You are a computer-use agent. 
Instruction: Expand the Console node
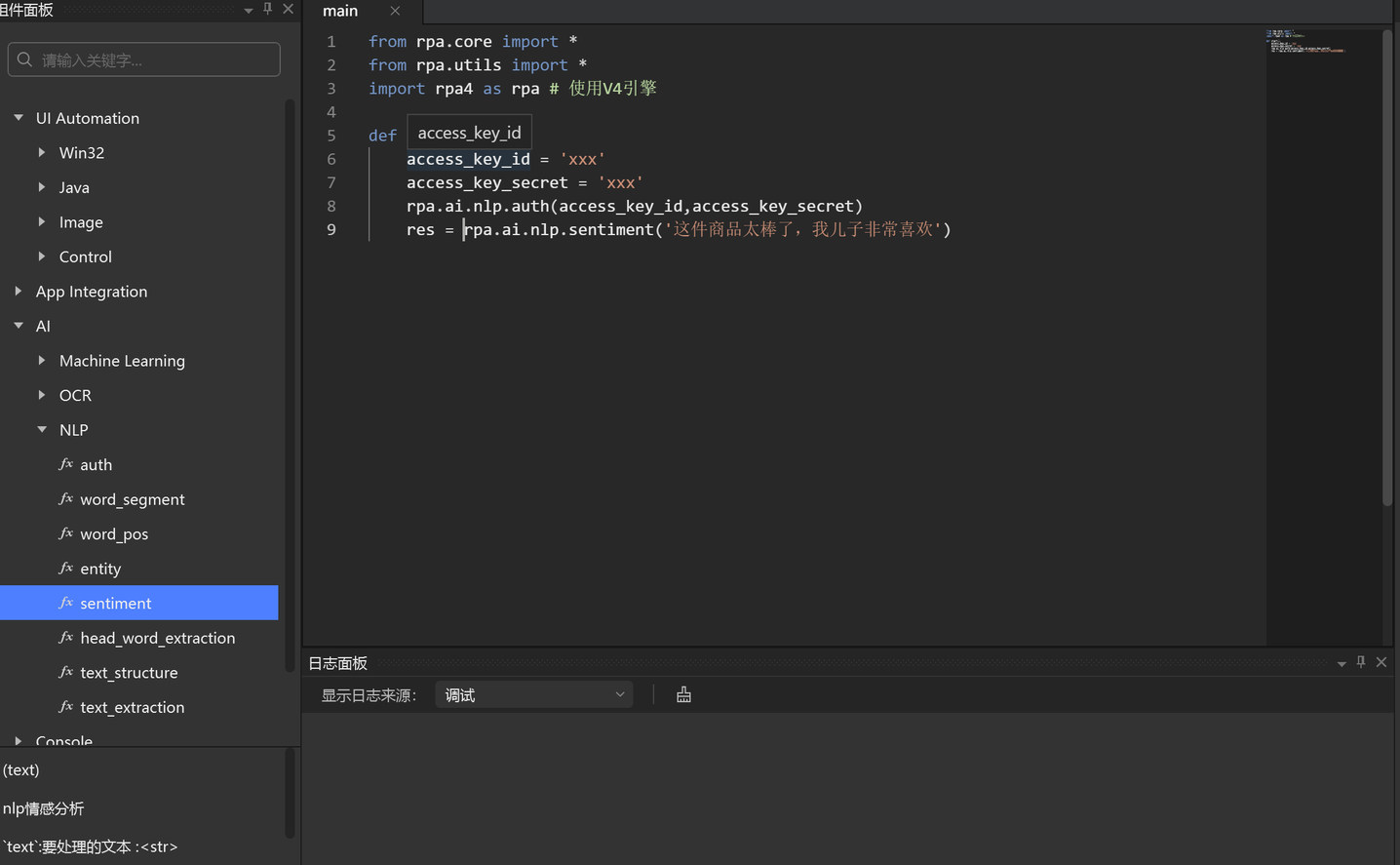coord(19,741)
